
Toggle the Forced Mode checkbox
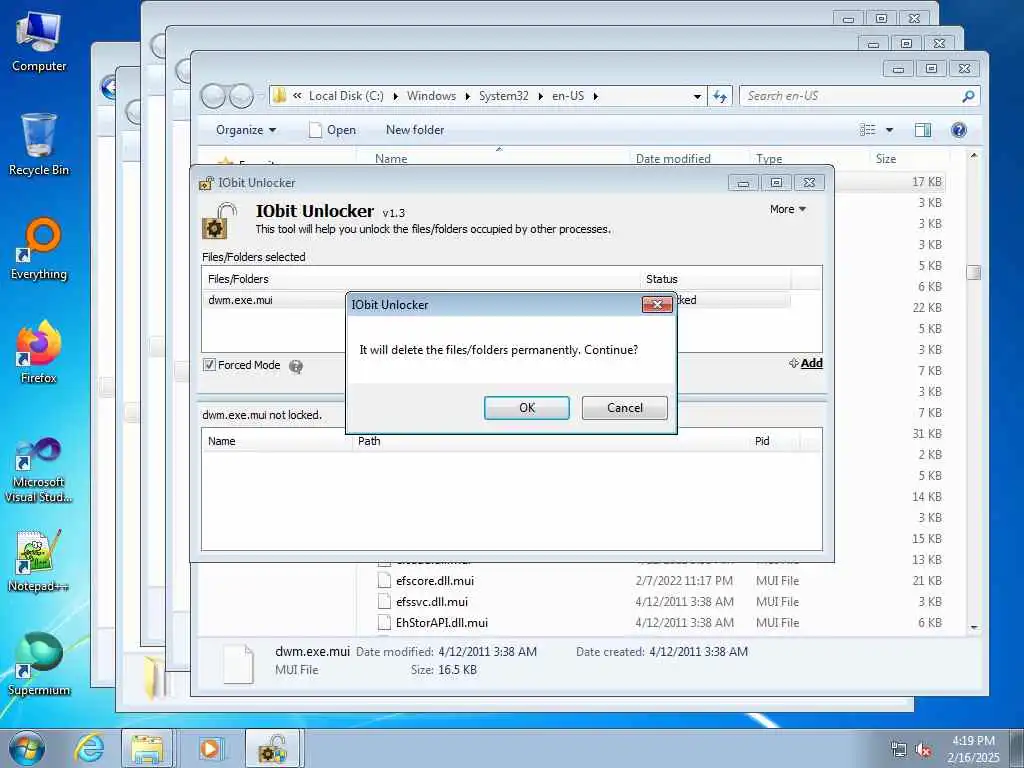(209, 365)
